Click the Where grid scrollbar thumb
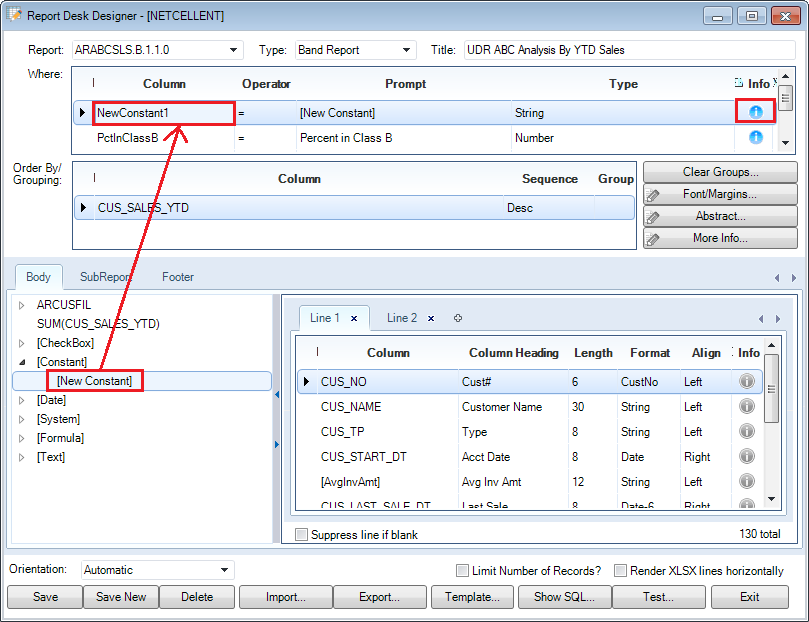This screenshot has height=622, width=809. click(785, 98)
